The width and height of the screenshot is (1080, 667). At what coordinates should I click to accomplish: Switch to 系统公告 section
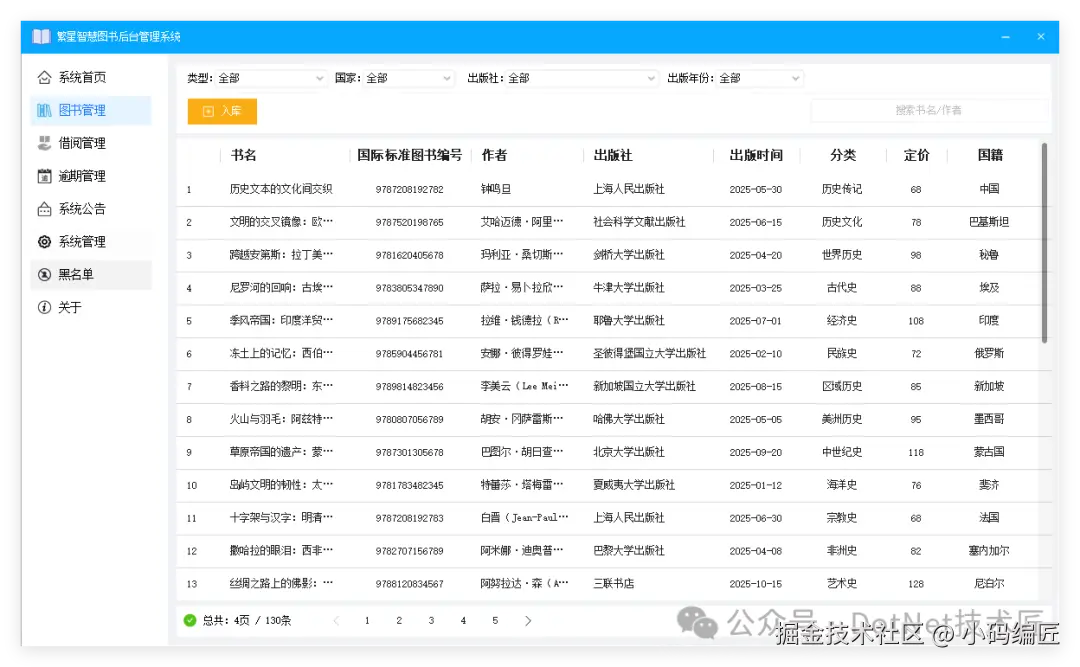click(91, 209)
